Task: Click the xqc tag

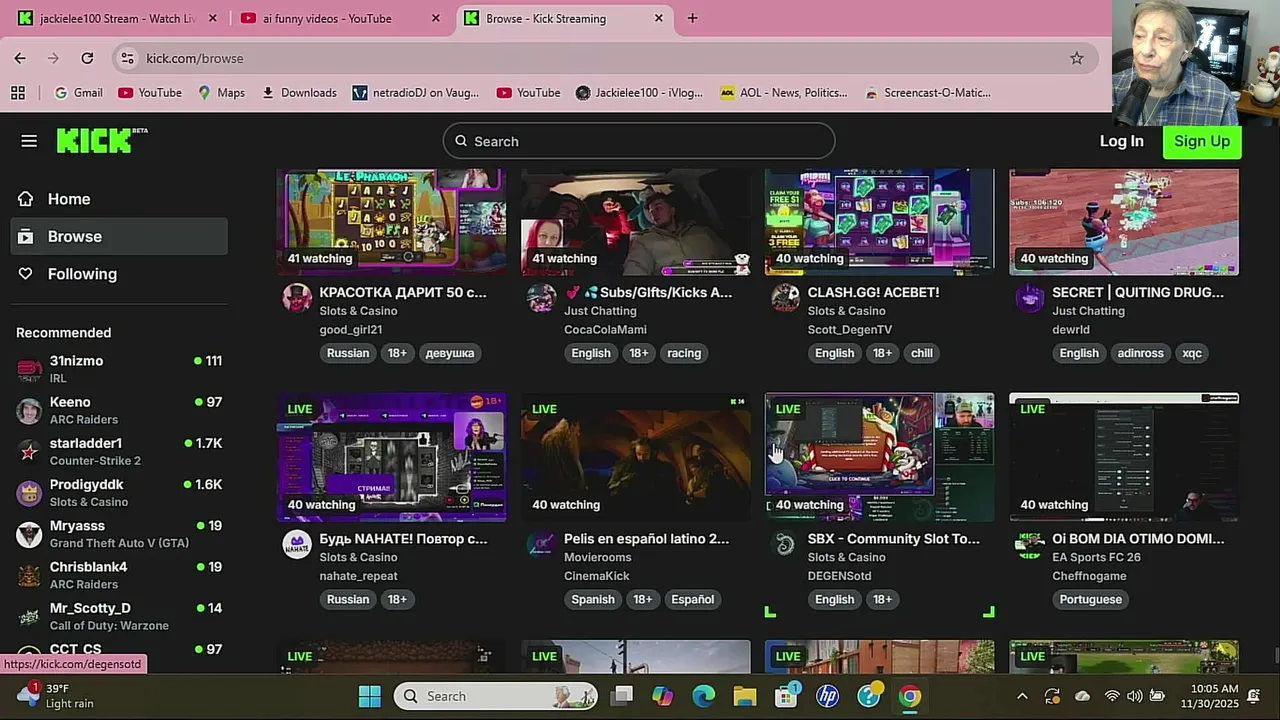Action: point(1192,353)
